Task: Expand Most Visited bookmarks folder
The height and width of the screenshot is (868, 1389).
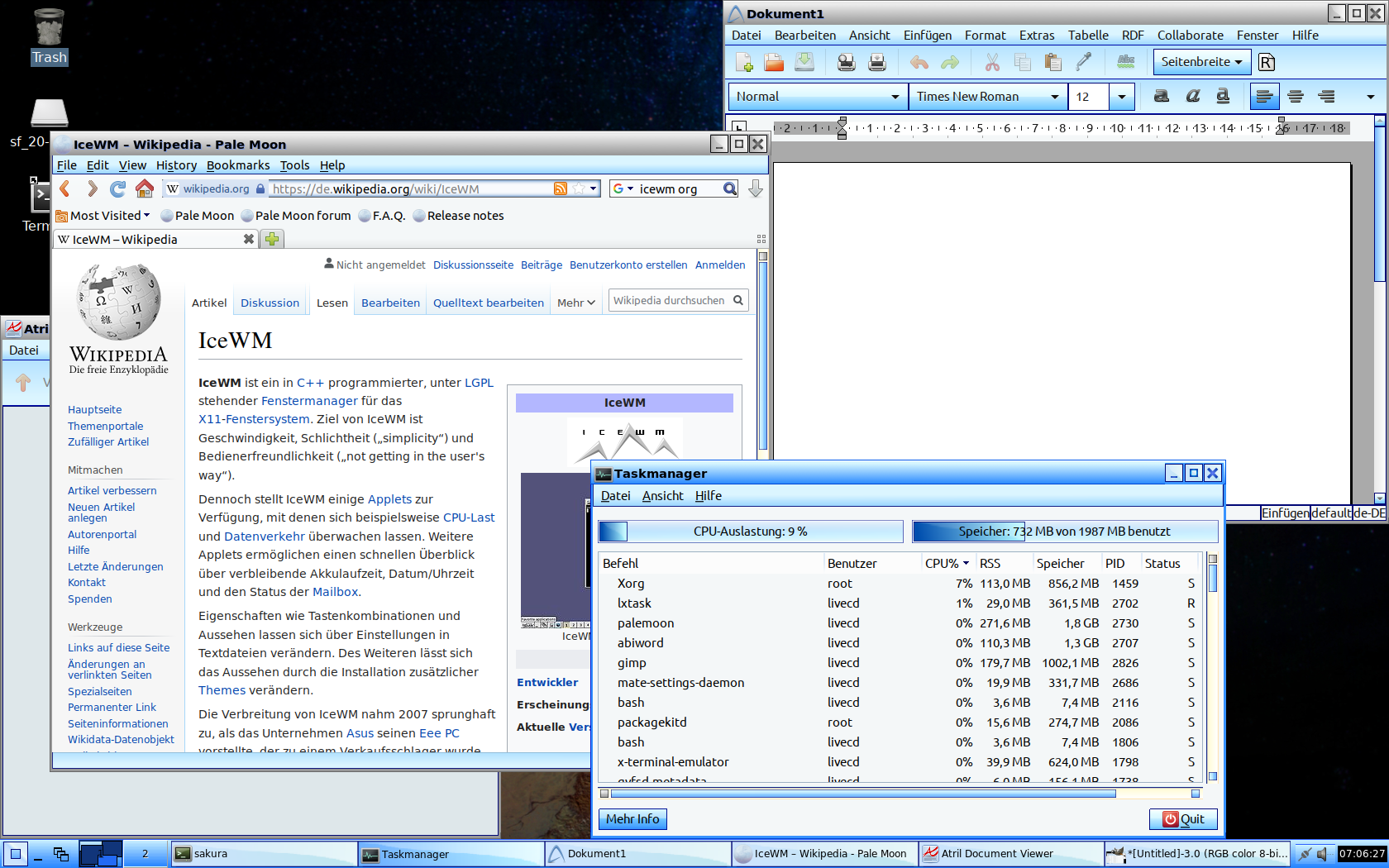Action: tap(103, 216)
